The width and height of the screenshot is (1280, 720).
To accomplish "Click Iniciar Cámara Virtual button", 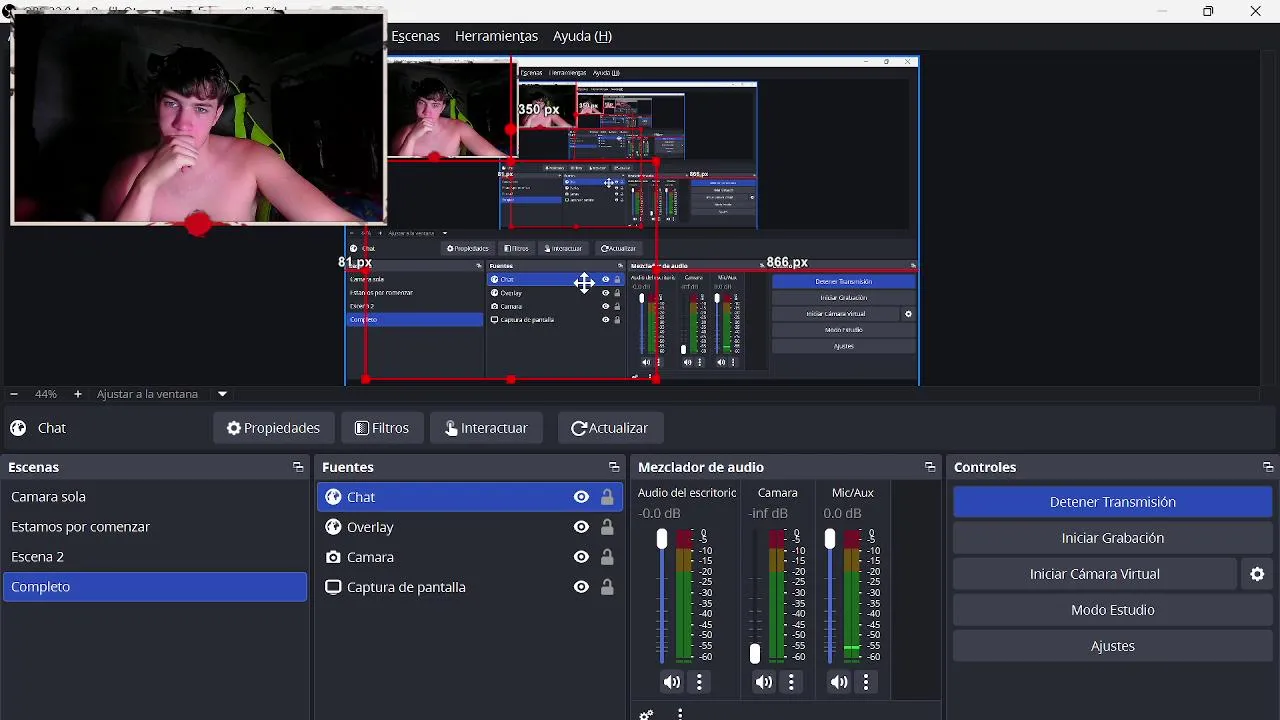I will 1094,574.
